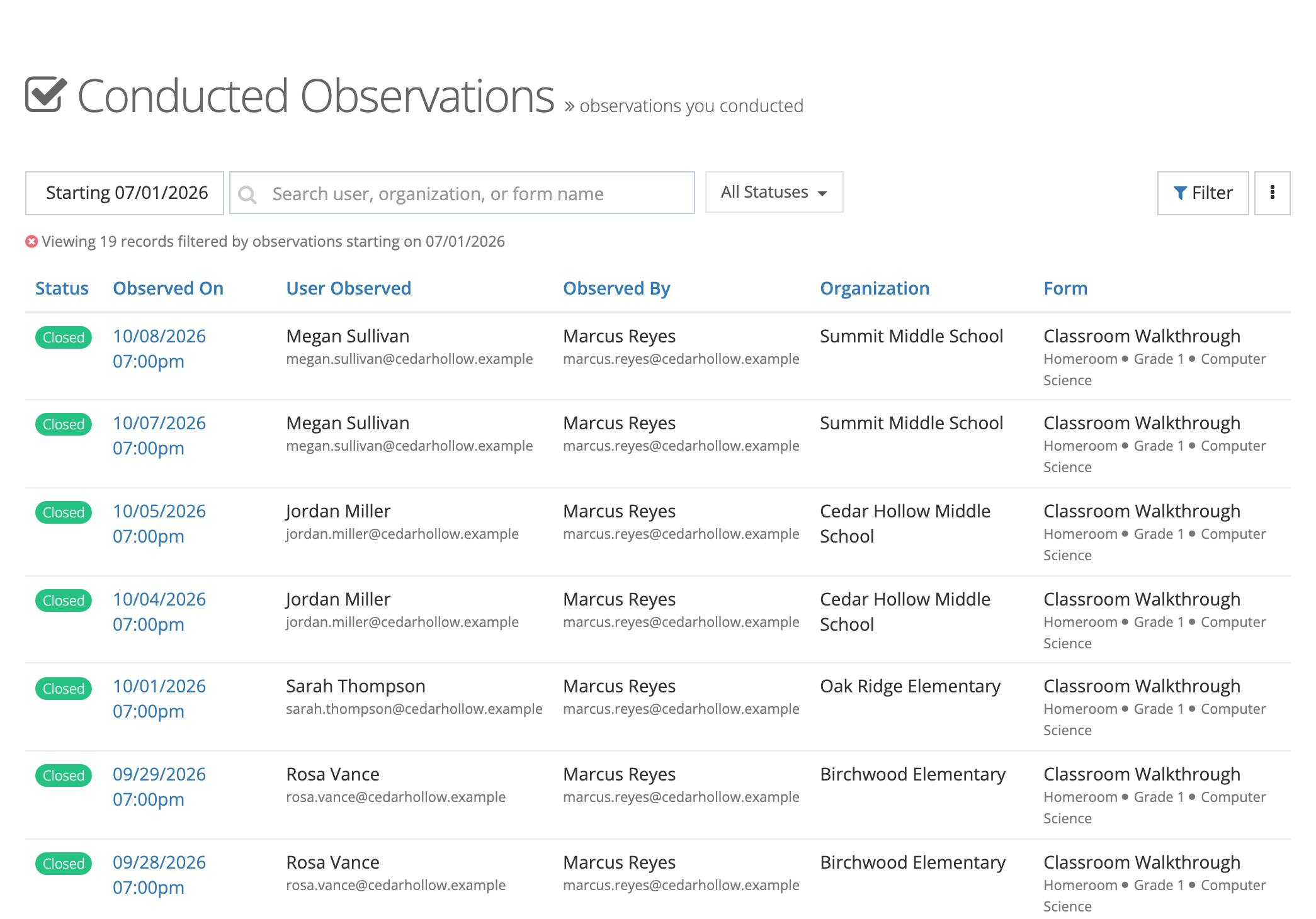Click Classroom Walkthrough in the 10/01/2026 row
This screenshot has height=919, width=1316.
1142,686
